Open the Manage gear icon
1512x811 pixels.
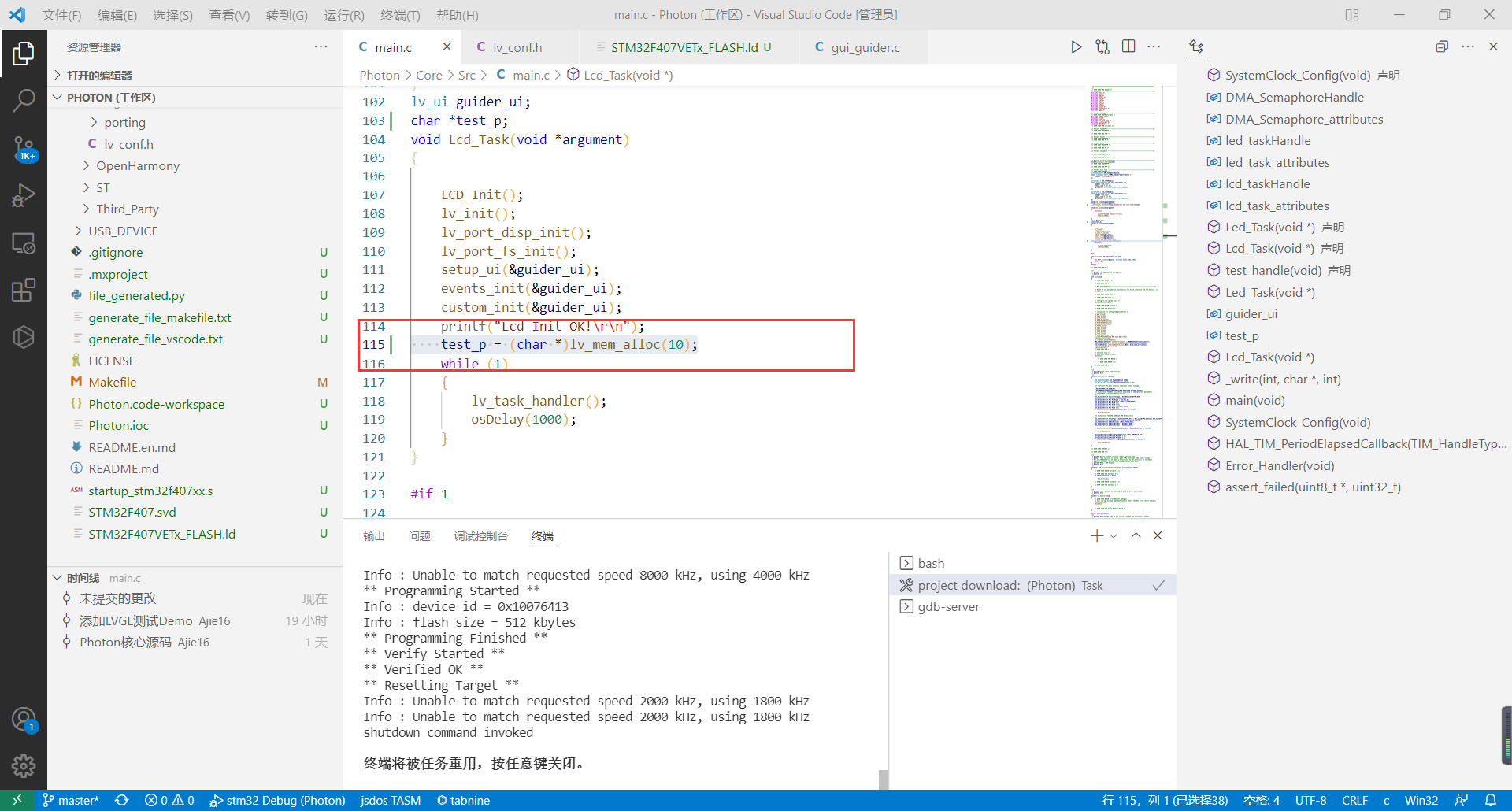point(24,765)
